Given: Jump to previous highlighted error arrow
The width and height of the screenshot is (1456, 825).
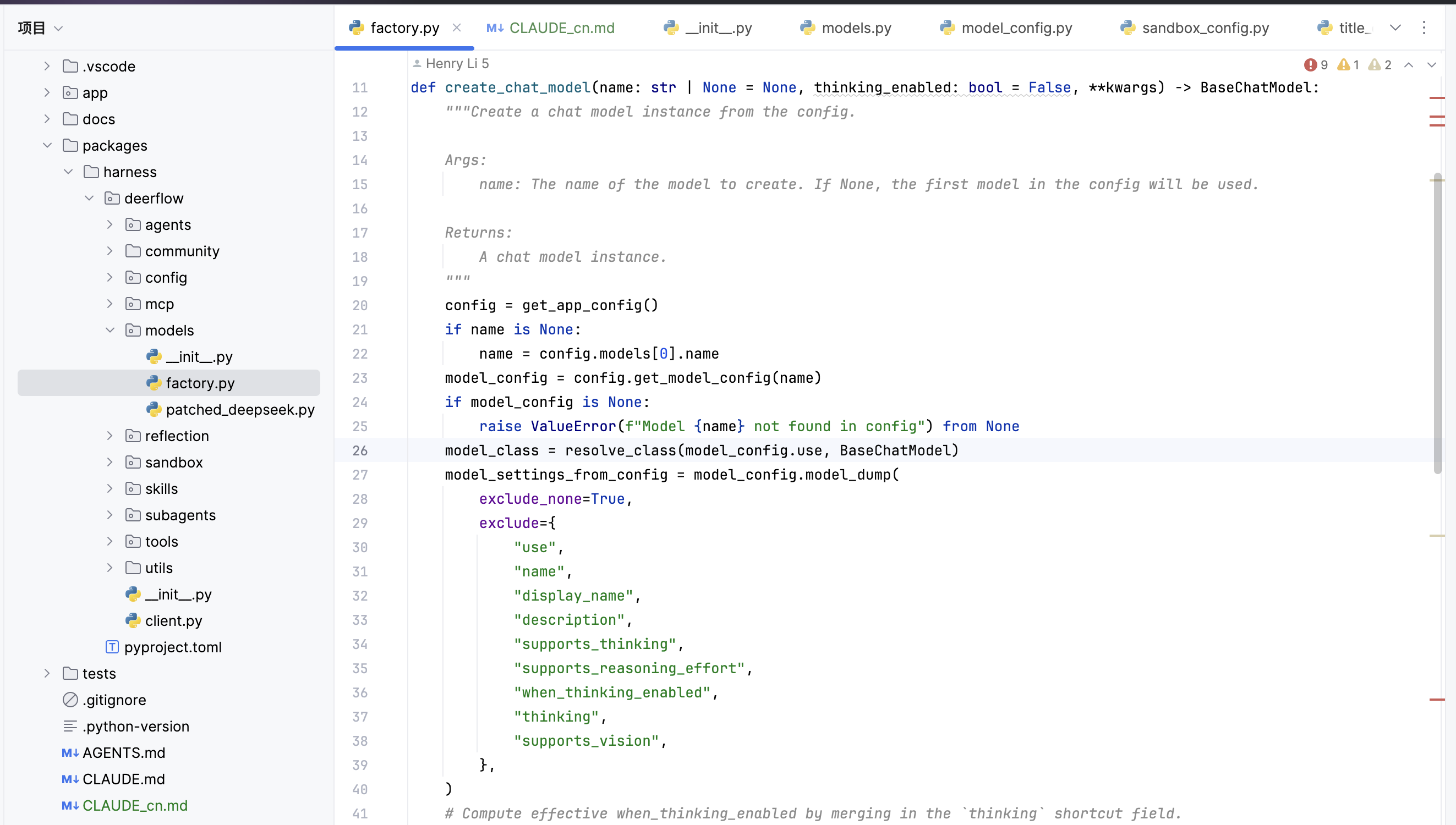Looking at the screenshot, I should click(x=1408, y=64).
